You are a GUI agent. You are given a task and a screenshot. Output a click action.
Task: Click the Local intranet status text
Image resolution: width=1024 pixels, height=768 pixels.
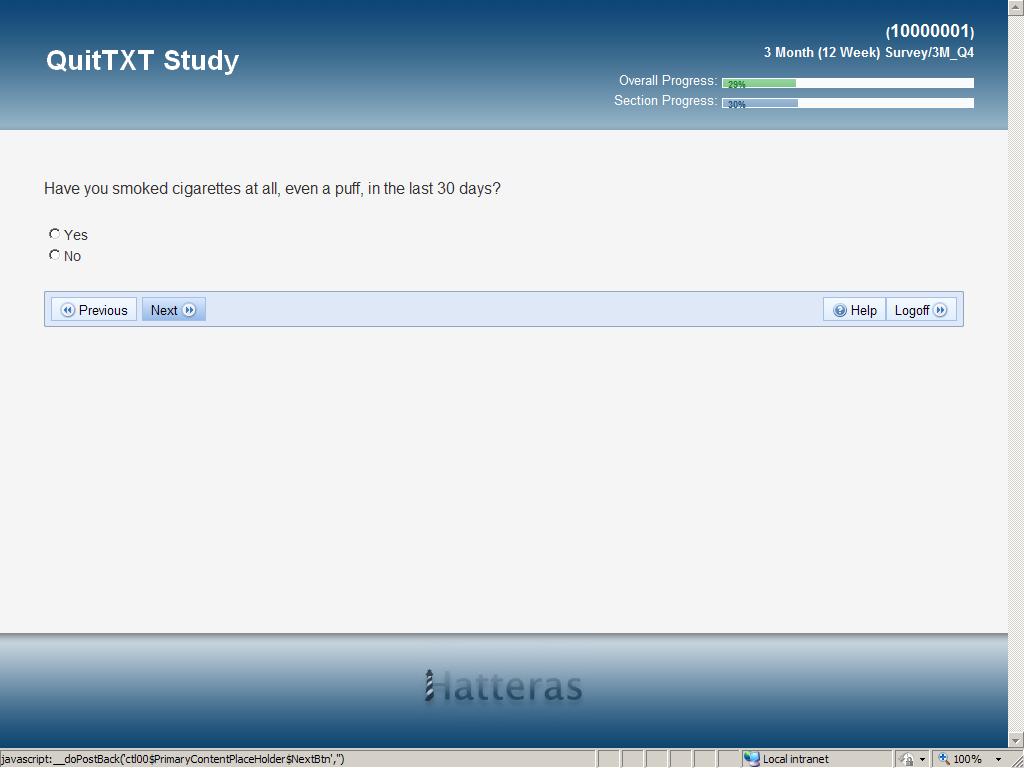[795, 759]
